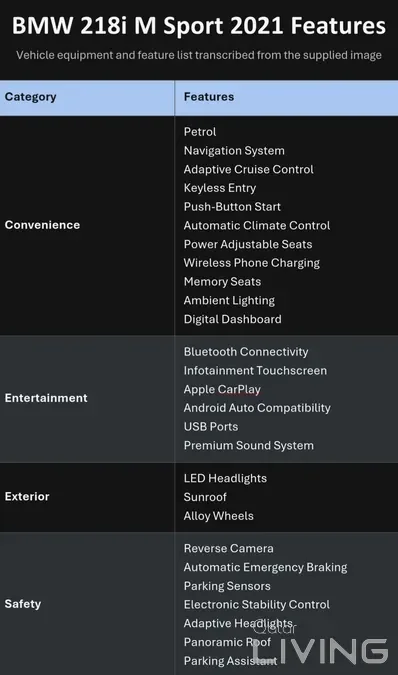Select the Adaptive Cruise Control entry
Image resolution: width=398 pixels, height=675 pixels.
click(x=249, y=170)
